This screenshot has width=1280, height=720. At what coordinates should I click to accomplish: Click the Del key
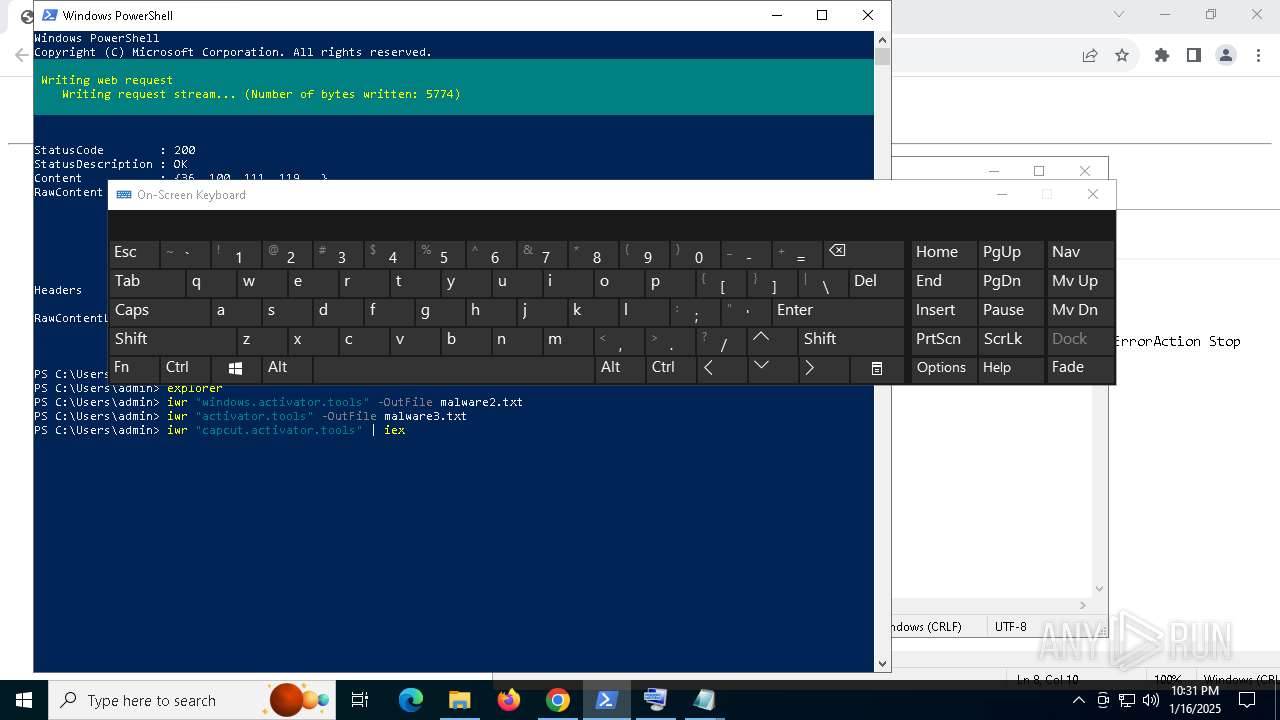[876, 282]
